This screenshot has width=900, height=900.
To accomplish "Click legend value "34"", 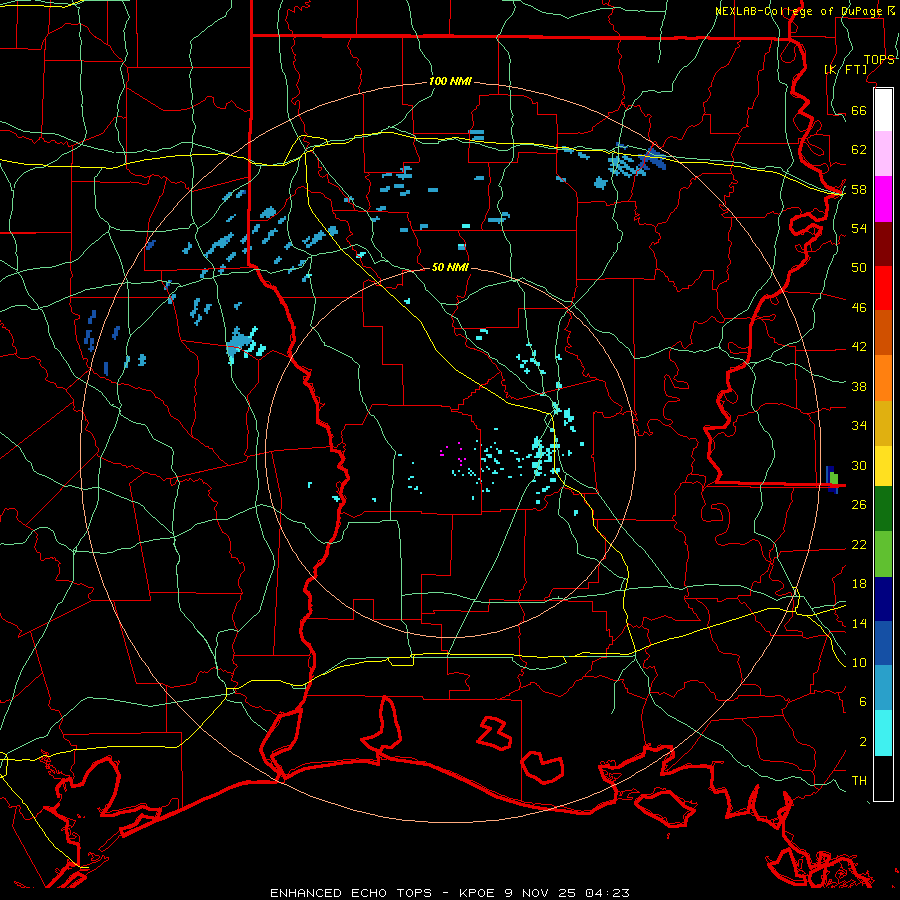I will coord(859,425).
